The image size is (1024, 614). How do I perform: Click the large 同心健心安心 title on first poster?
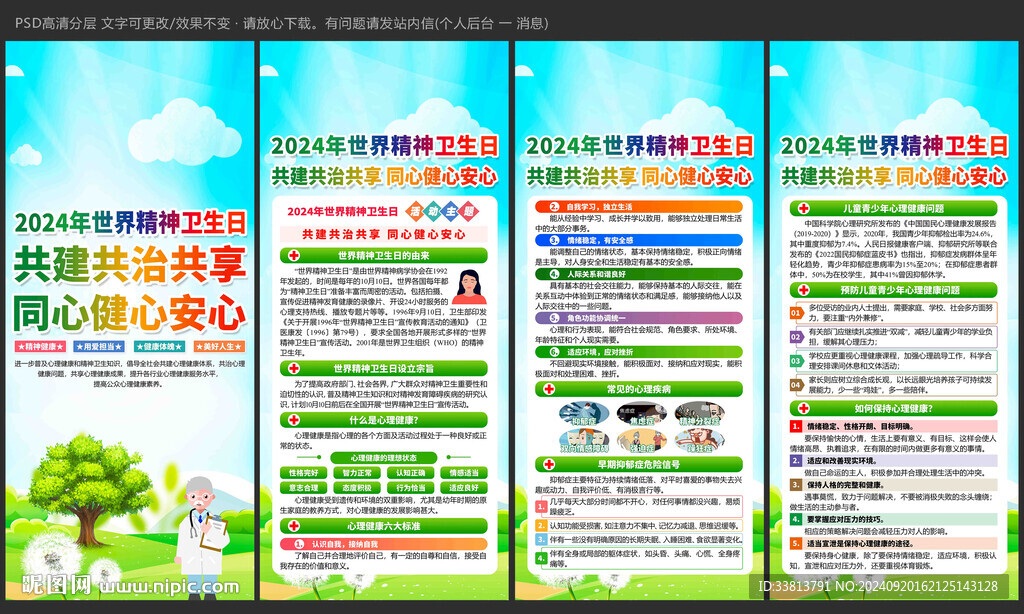coord(131,314)
